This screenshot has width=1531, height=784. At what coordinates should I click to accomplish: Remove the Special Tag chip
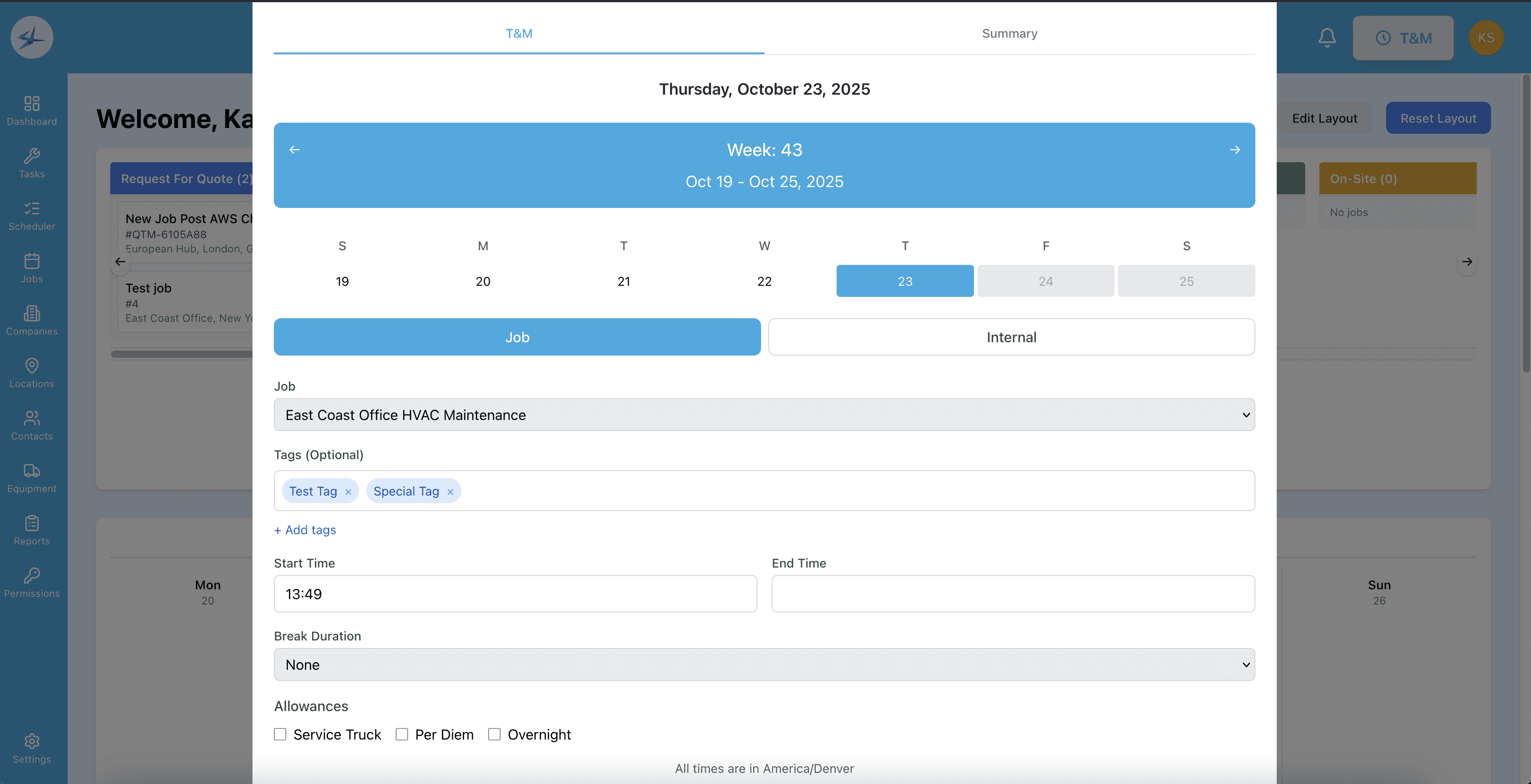coord(450,492)
